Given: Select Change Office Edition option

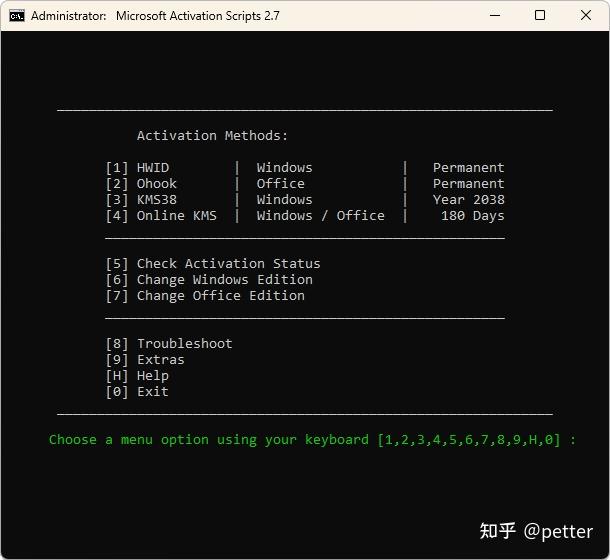Looking at the screenshot, I should (x=205, y=296).
